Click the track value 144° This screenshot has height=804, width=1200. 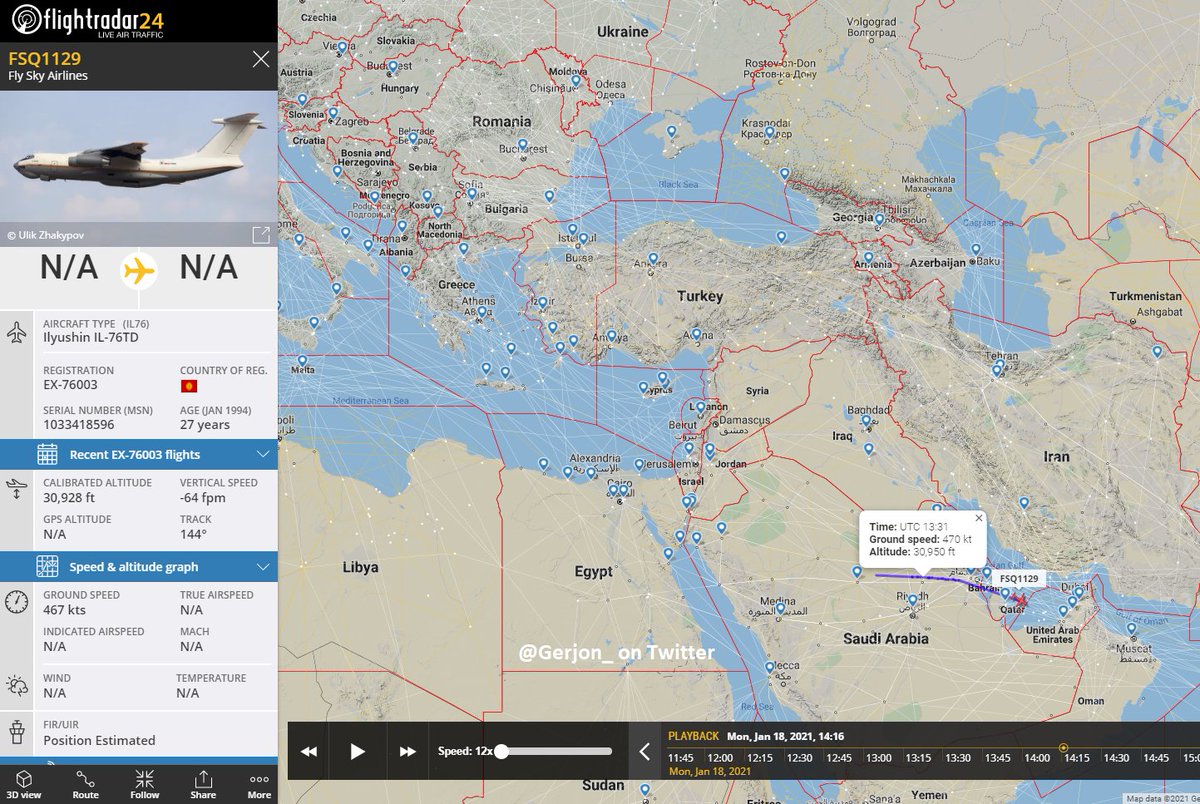[193, 535]
